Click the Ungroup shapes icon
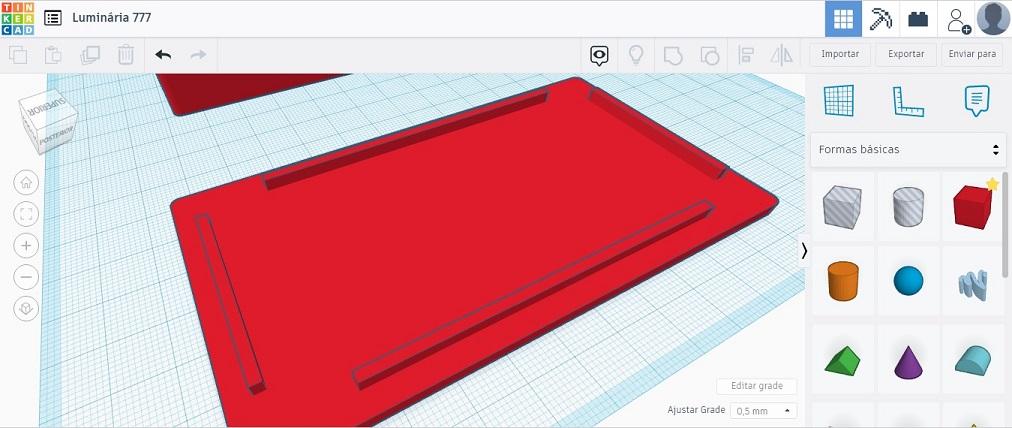 (x=709, y=56)
